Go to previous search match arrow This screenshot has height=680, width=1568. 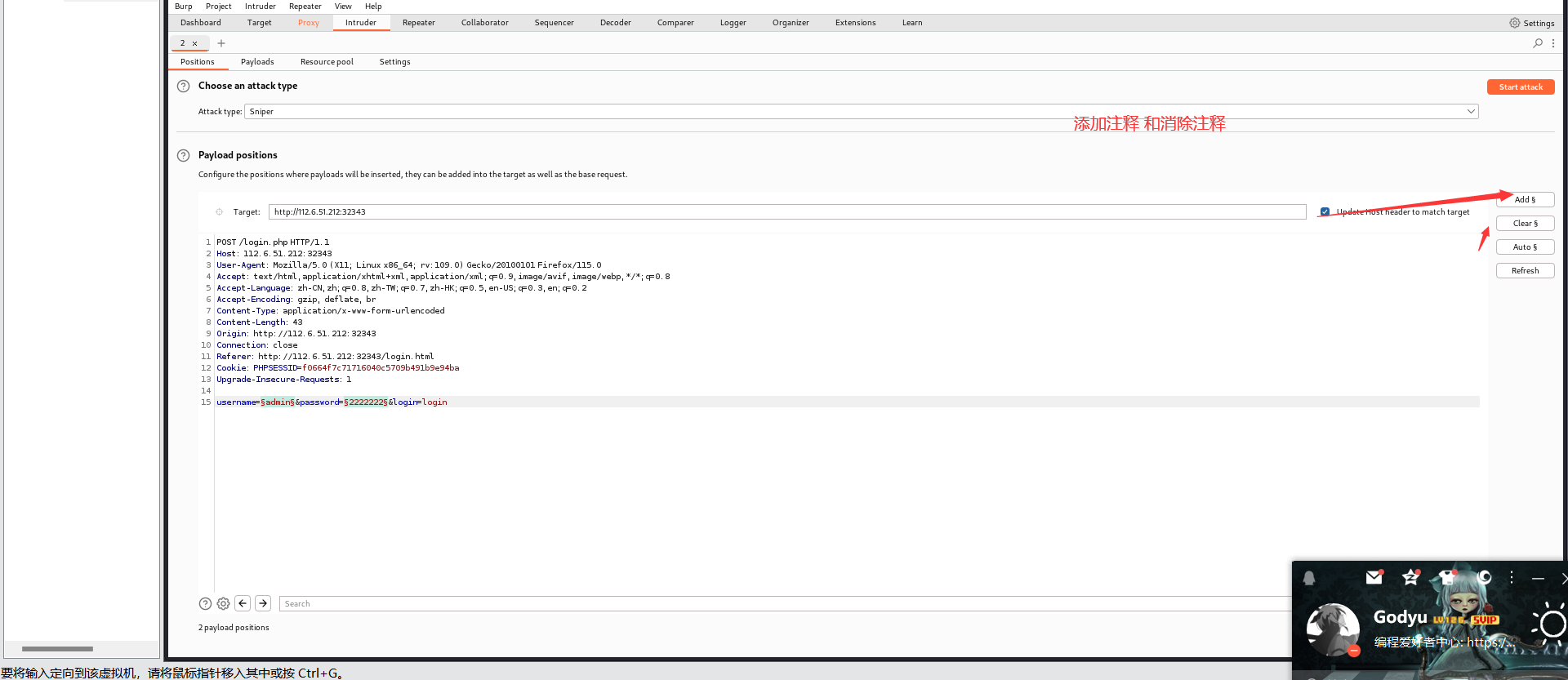pyautogui.click(x=243, y=603)
